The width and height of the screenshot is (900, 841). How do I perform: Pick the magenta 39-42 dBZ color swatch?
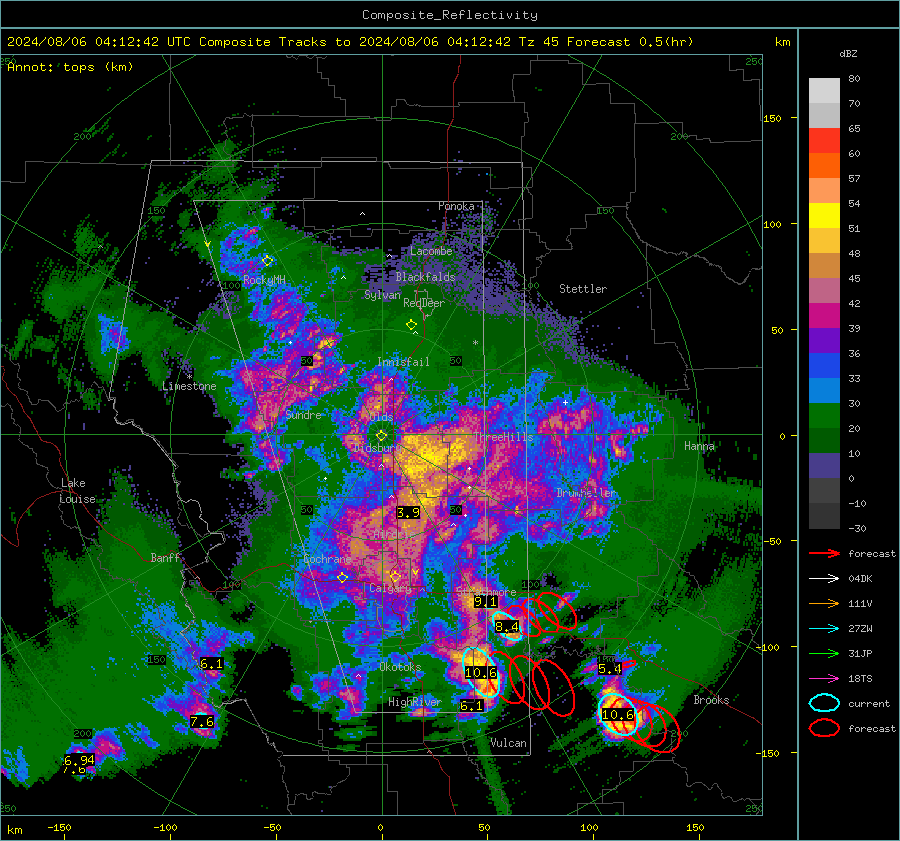click(x=824, y=316)
